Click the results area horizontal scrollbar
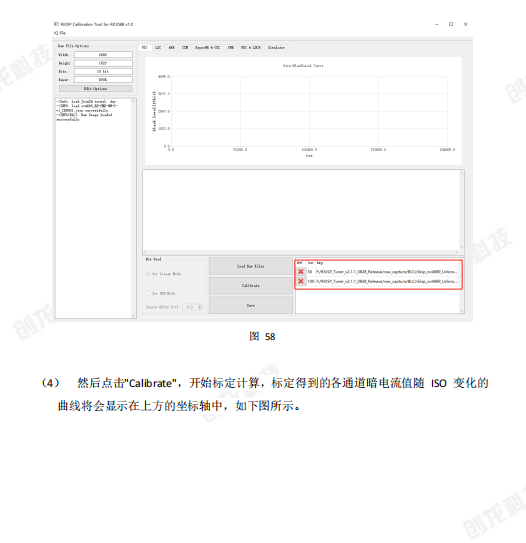This screenshot has width=526, height=543. pos(301,252)
